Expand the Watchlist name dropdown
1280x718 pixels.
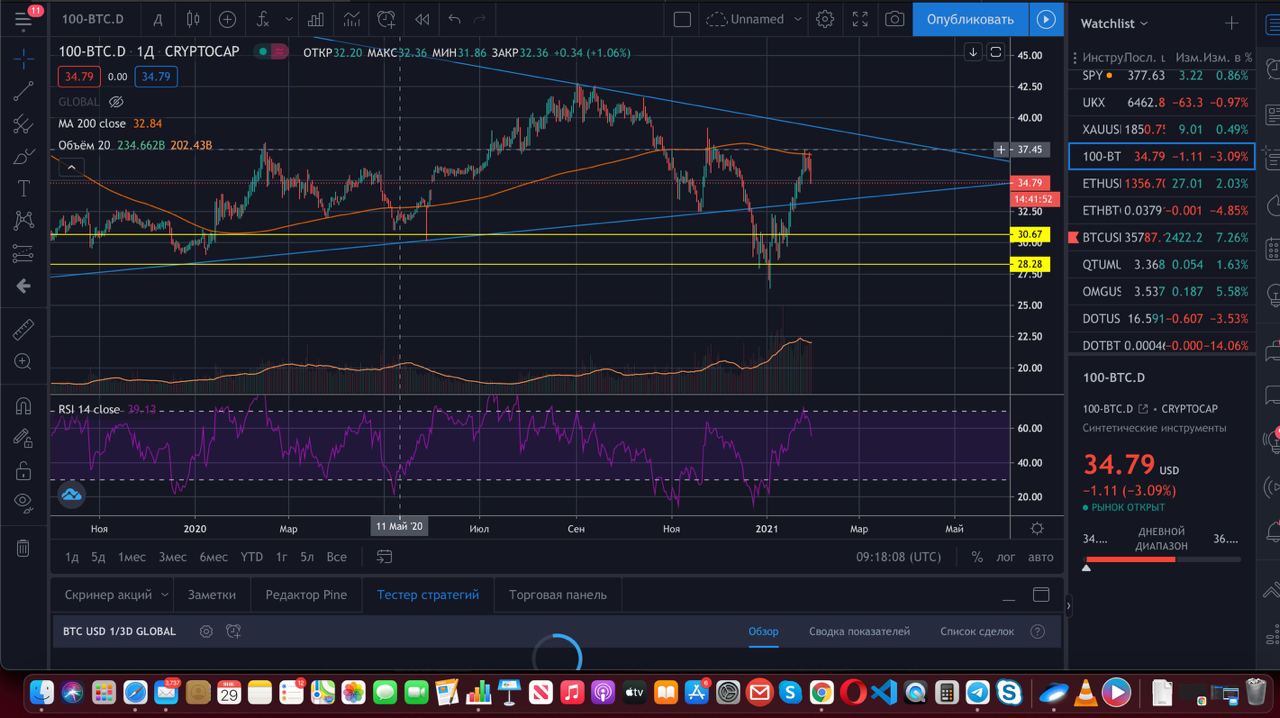point(1114,23)
